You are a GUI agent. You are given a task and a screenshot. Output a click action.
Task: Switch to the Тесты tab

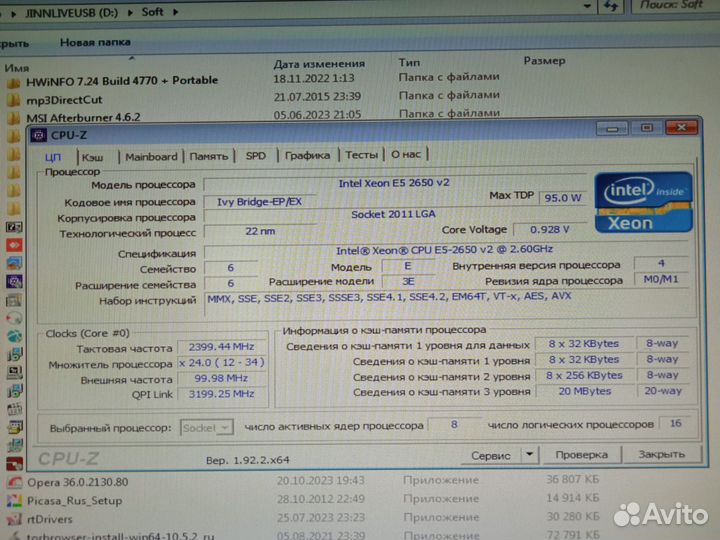click(x=361, y=155)
